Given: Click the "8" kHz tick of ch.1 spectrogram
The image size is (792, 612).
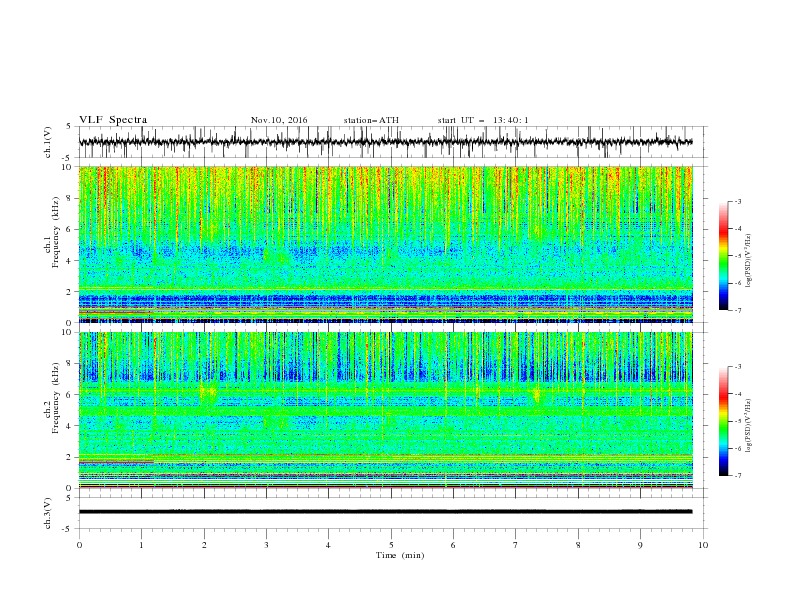Looking at the screenshot, I should coord(71,198).
